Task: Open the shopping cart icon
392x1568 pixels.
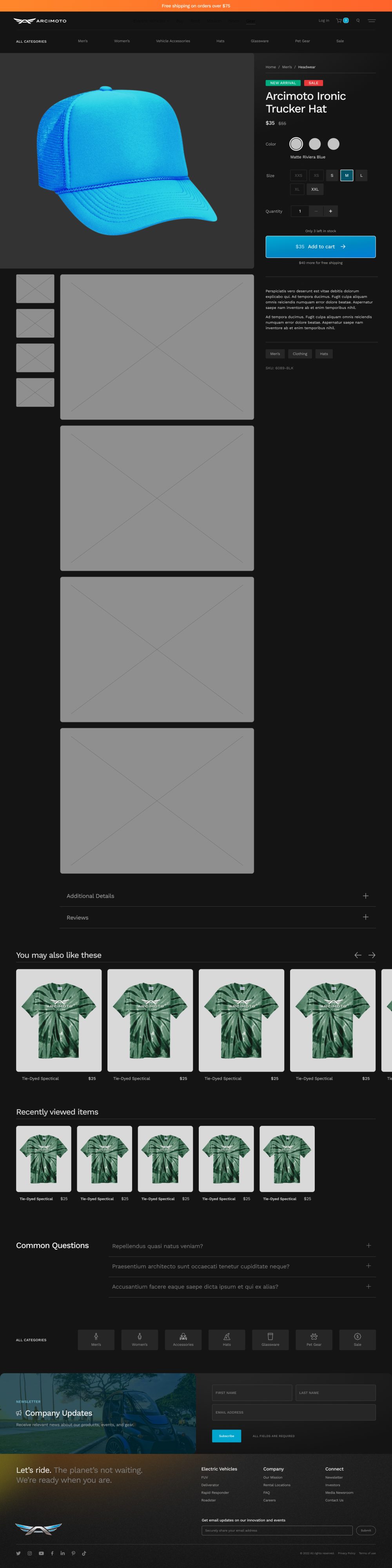Action: tap(339, 21)
